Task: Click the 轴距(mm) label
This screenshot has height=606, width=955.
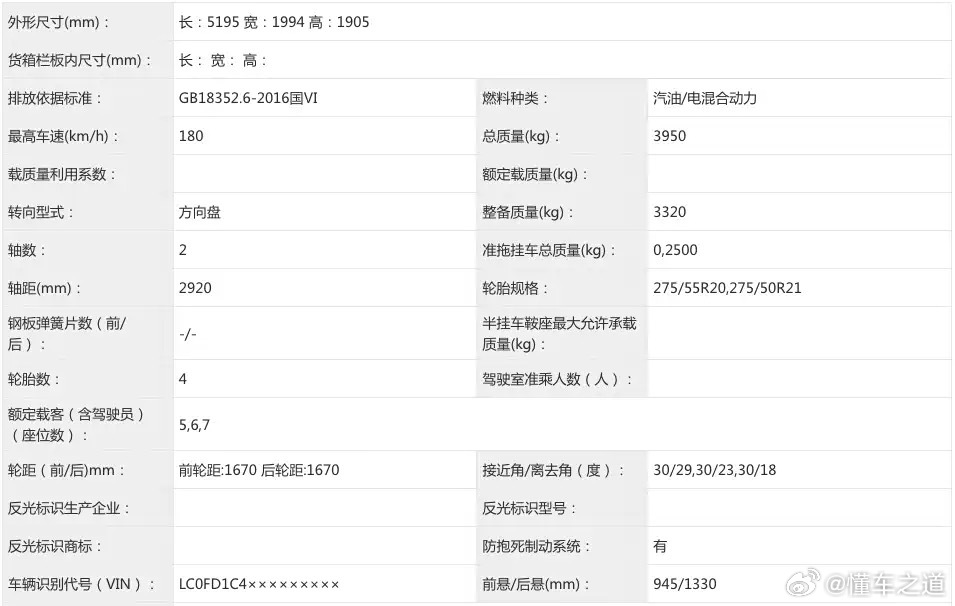Action: (44, 288)
